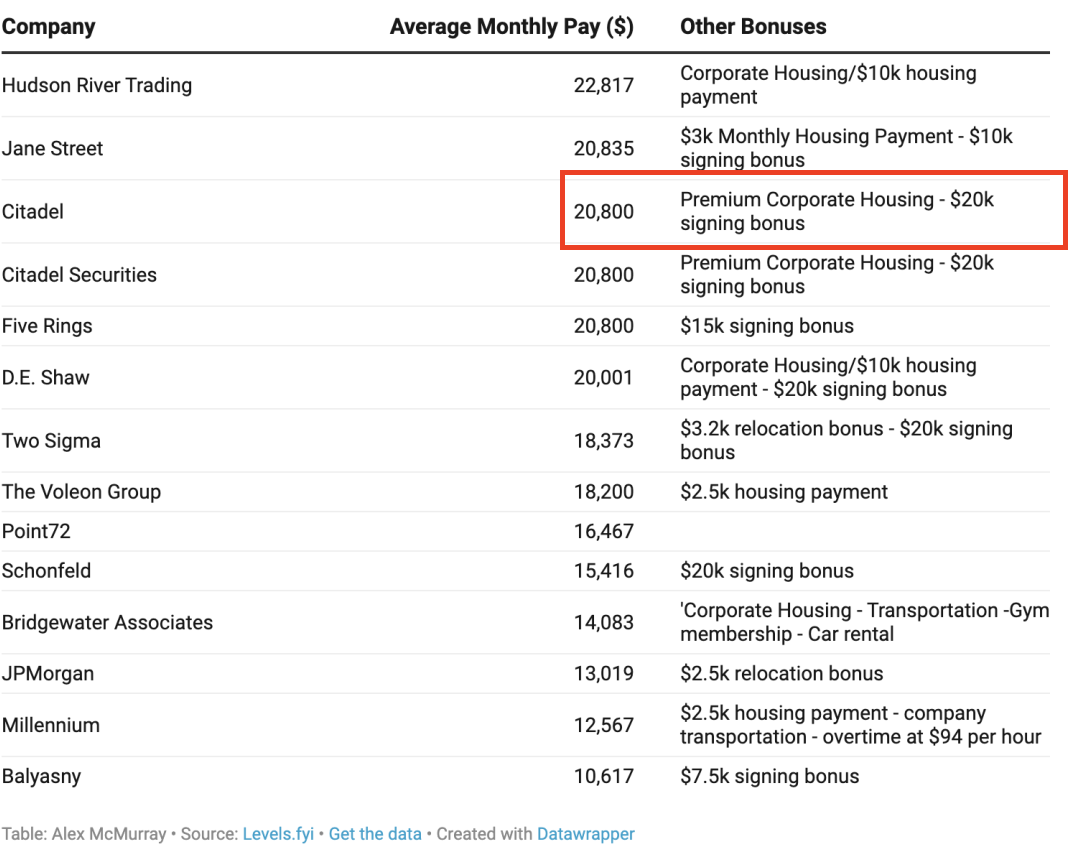Viewport: 1072px width, 846px height.
Task: Select Millennium's pay value 12,567
Action: pyautogui.click(x=603, y=725)
